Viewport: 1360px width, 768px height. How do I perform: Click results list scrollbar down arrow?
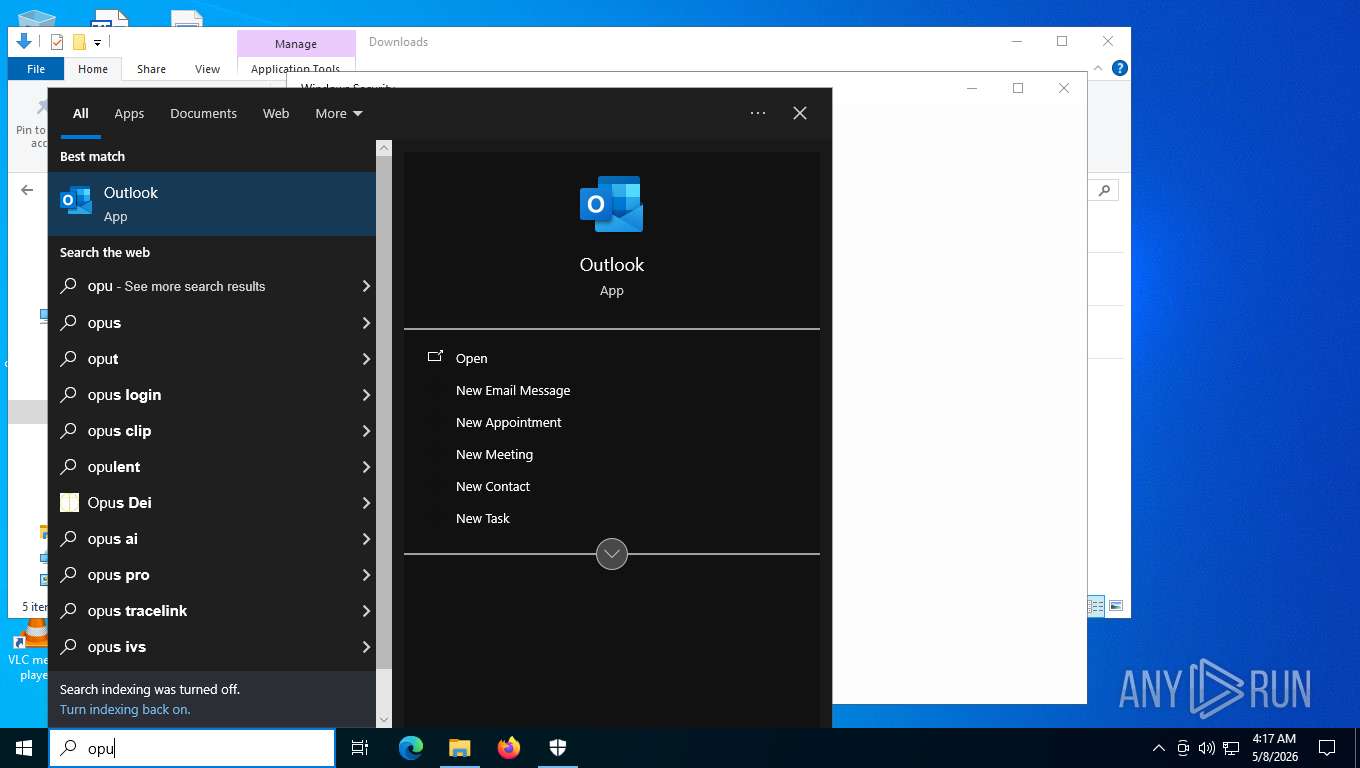coord(384,719)
